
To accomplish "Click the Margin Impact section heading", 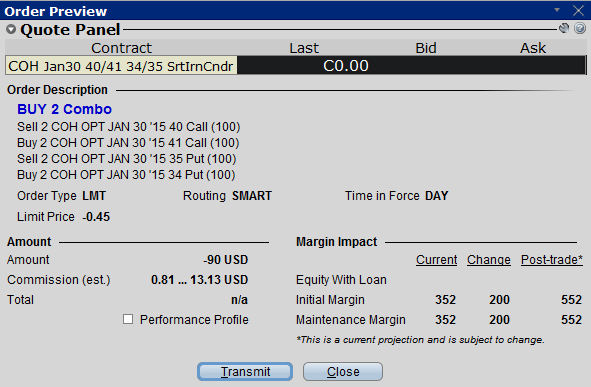I will point(336,242).
